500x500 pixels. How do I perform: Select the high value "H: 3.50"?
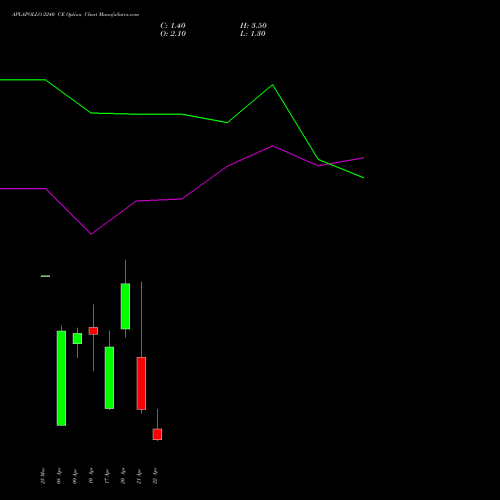[253, 26]
